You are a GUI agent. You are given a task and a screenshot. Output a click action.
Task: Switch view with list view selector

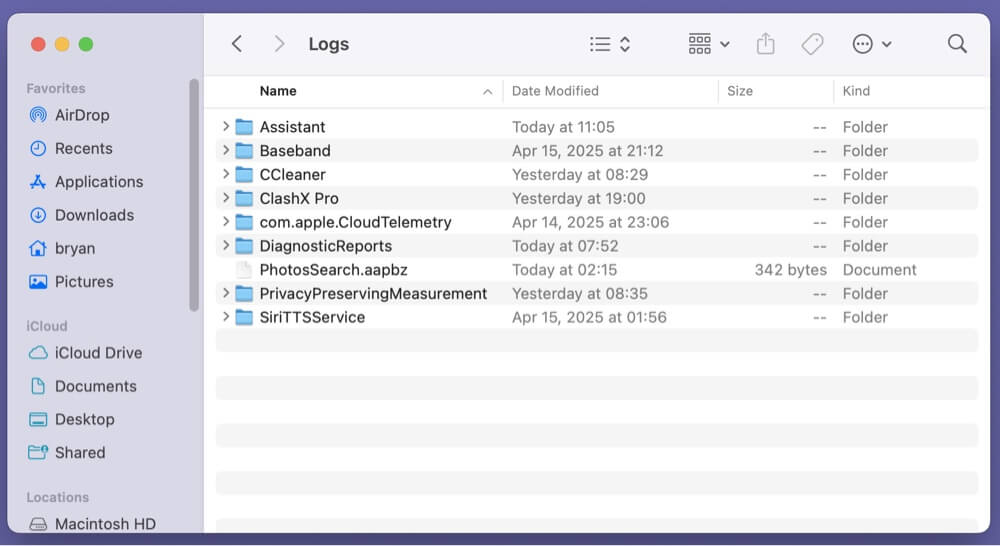coord(609,44)
